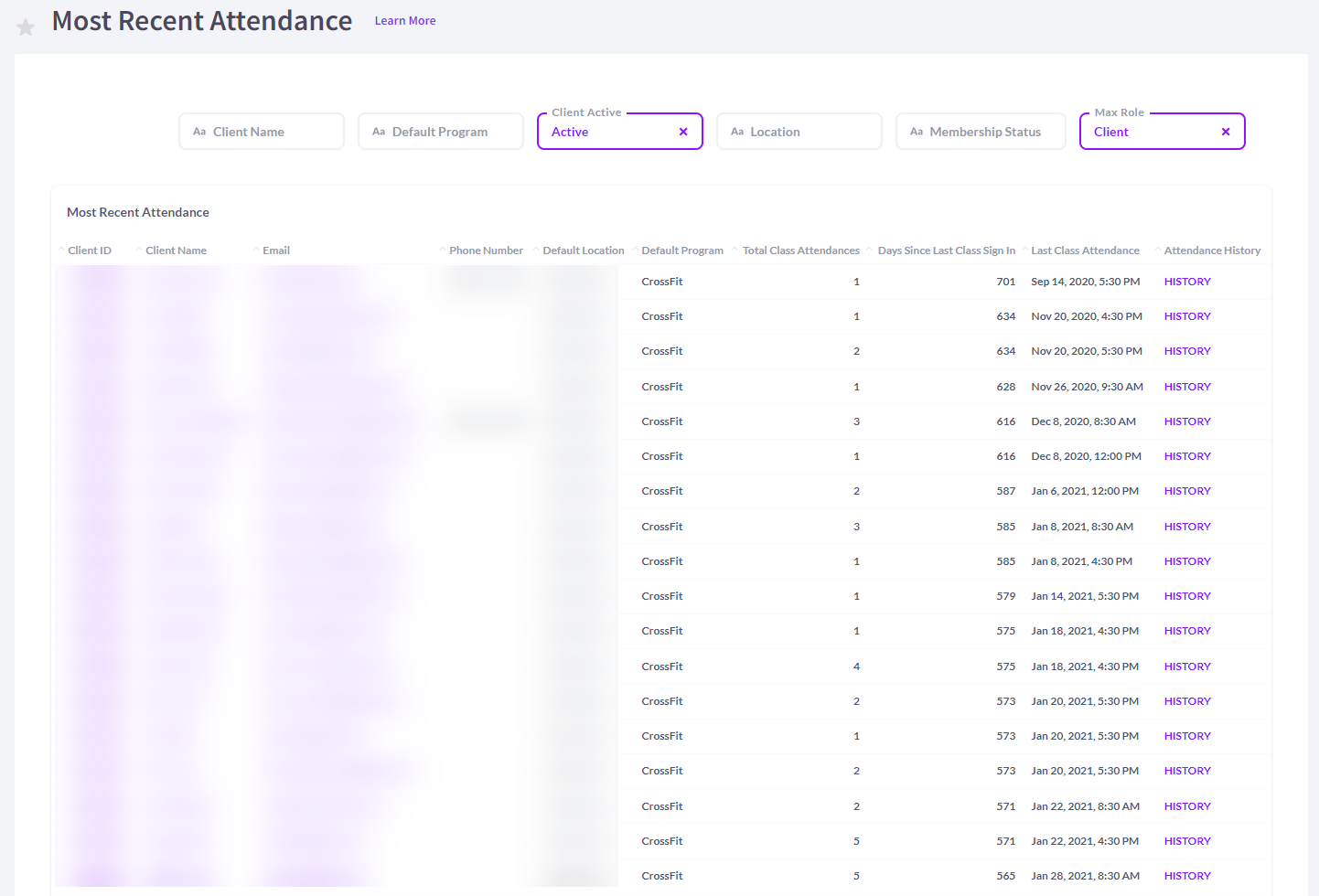
Task: Open HISTORY for Jan 22, 2021, 4:30 PM row
Action: (x=1187, y=841)
